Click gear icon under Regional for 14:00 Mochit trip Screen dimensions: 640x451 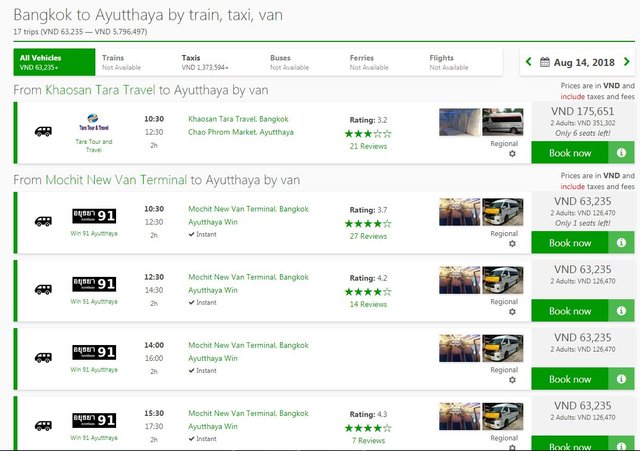512,380
